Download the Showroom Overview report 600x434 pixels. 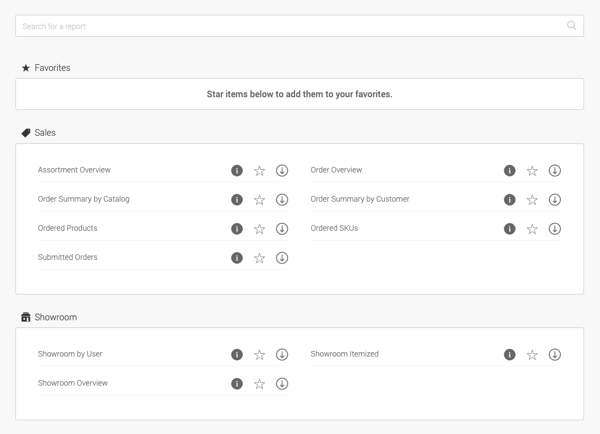click(282, 383)
